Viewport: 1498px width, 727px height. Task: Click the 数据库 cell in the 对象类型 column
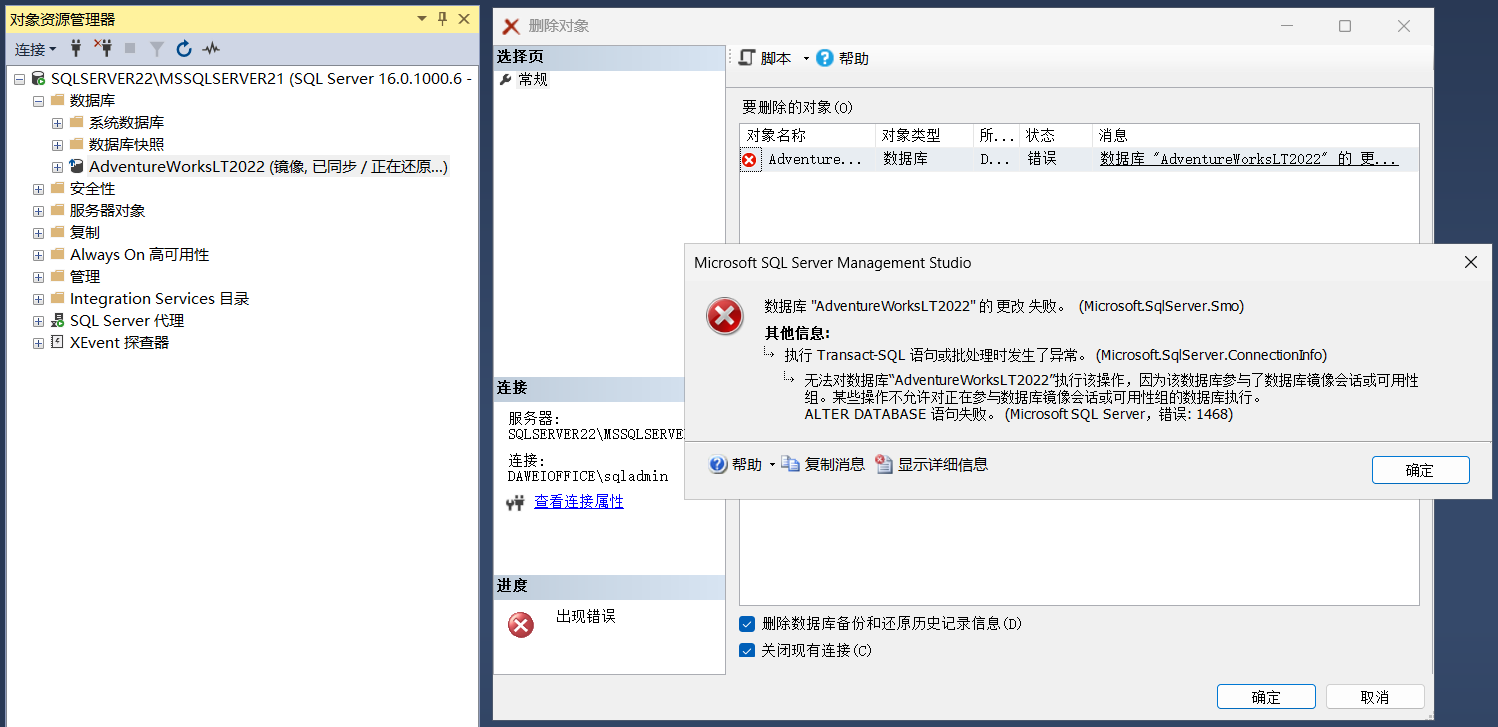pyautogui.click(x=924, y=159)
